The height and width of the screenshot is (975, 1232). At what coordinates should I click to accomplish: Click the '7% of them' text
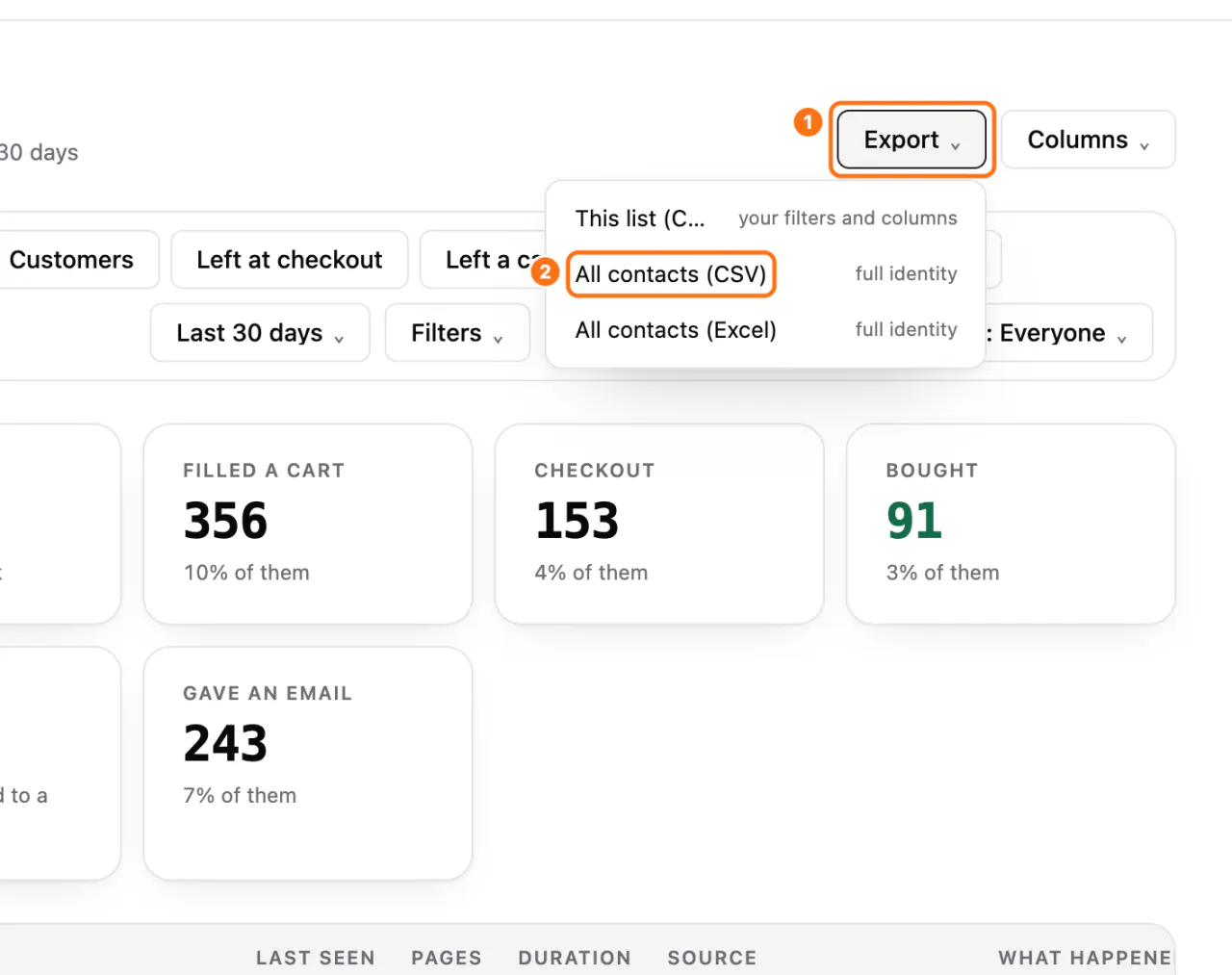point(241,796)
